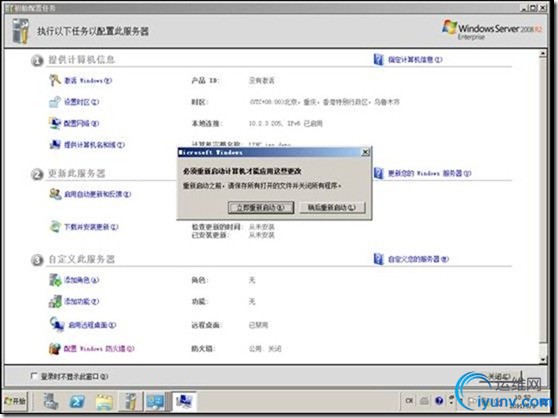
Task: Click the CH language indicator in tray
Action: click(x=409, y=401)
